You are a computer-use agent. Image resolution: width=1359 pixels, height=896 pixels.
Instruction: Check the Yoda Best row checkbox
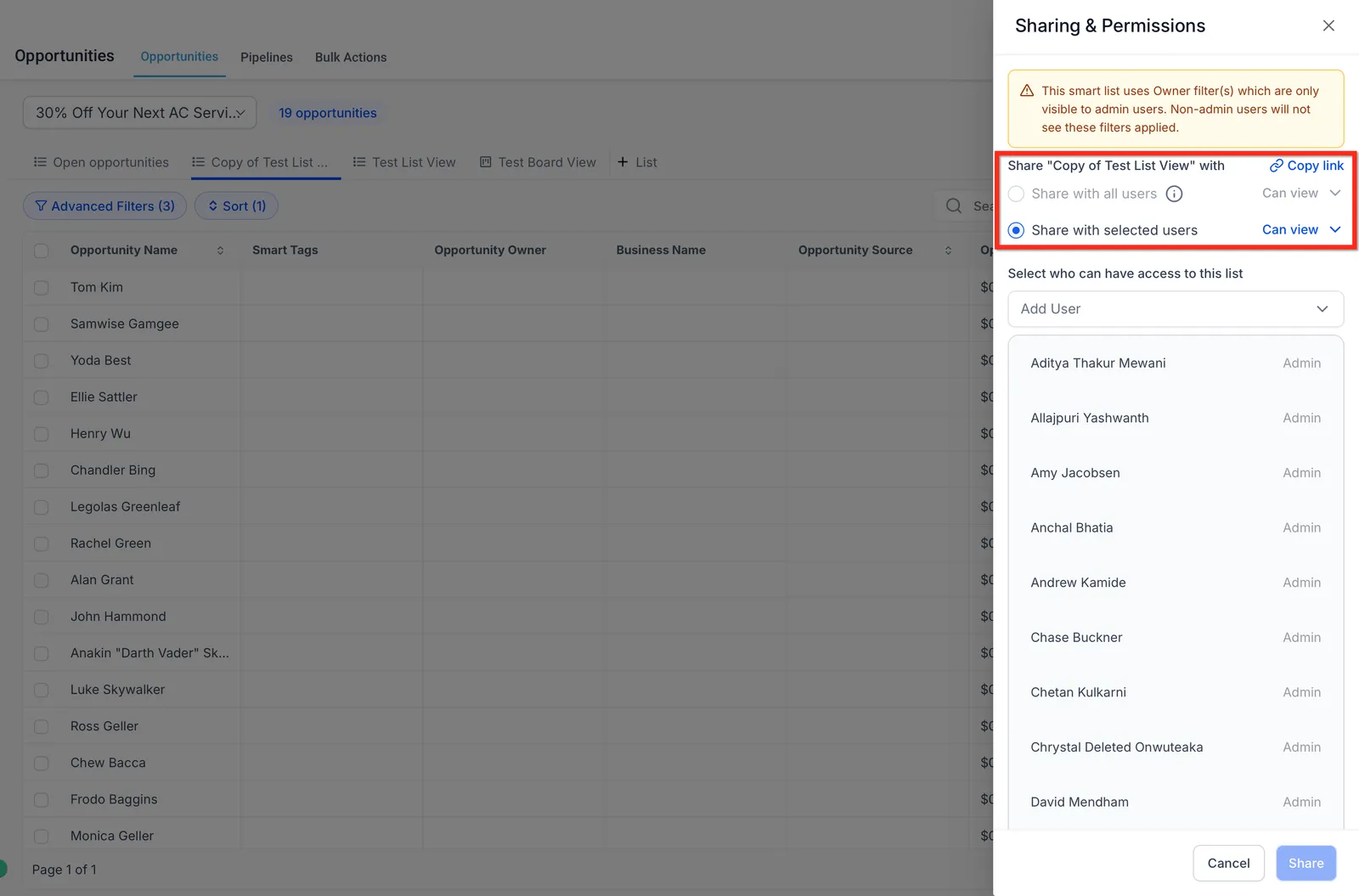coord(41,361)
